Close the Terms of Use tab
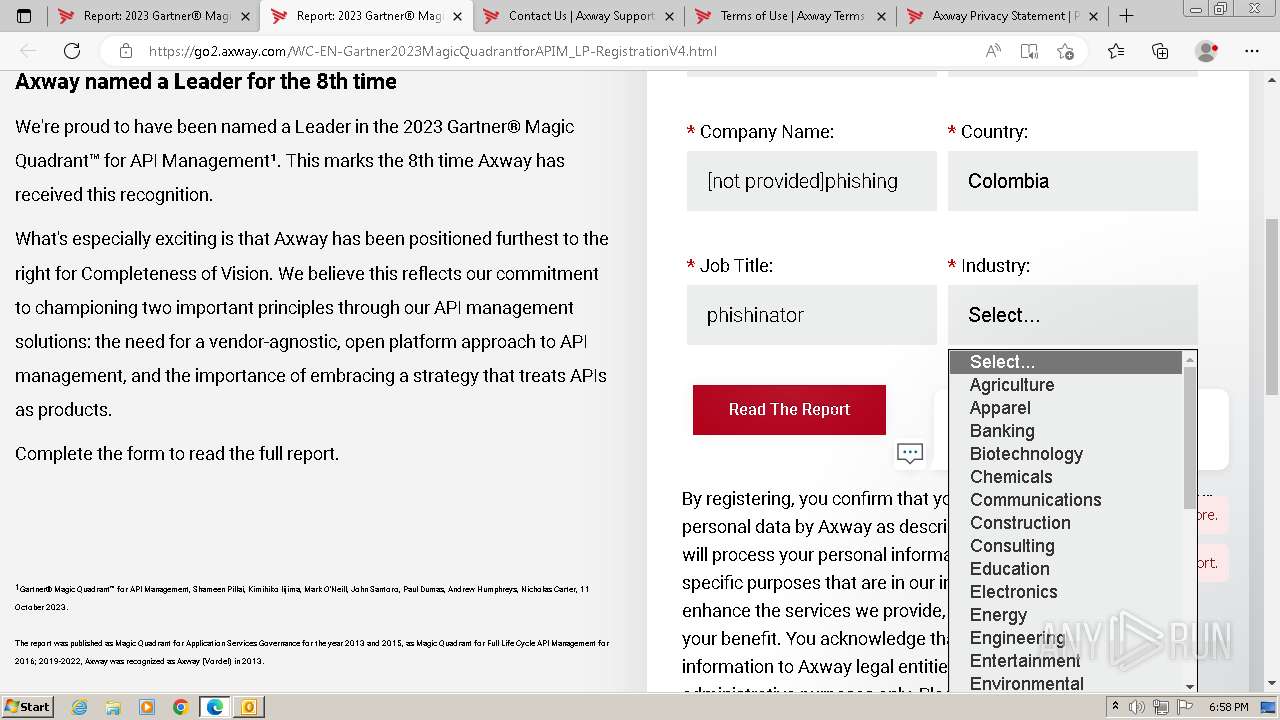The image size is (1280, 720). pos(881,16)
